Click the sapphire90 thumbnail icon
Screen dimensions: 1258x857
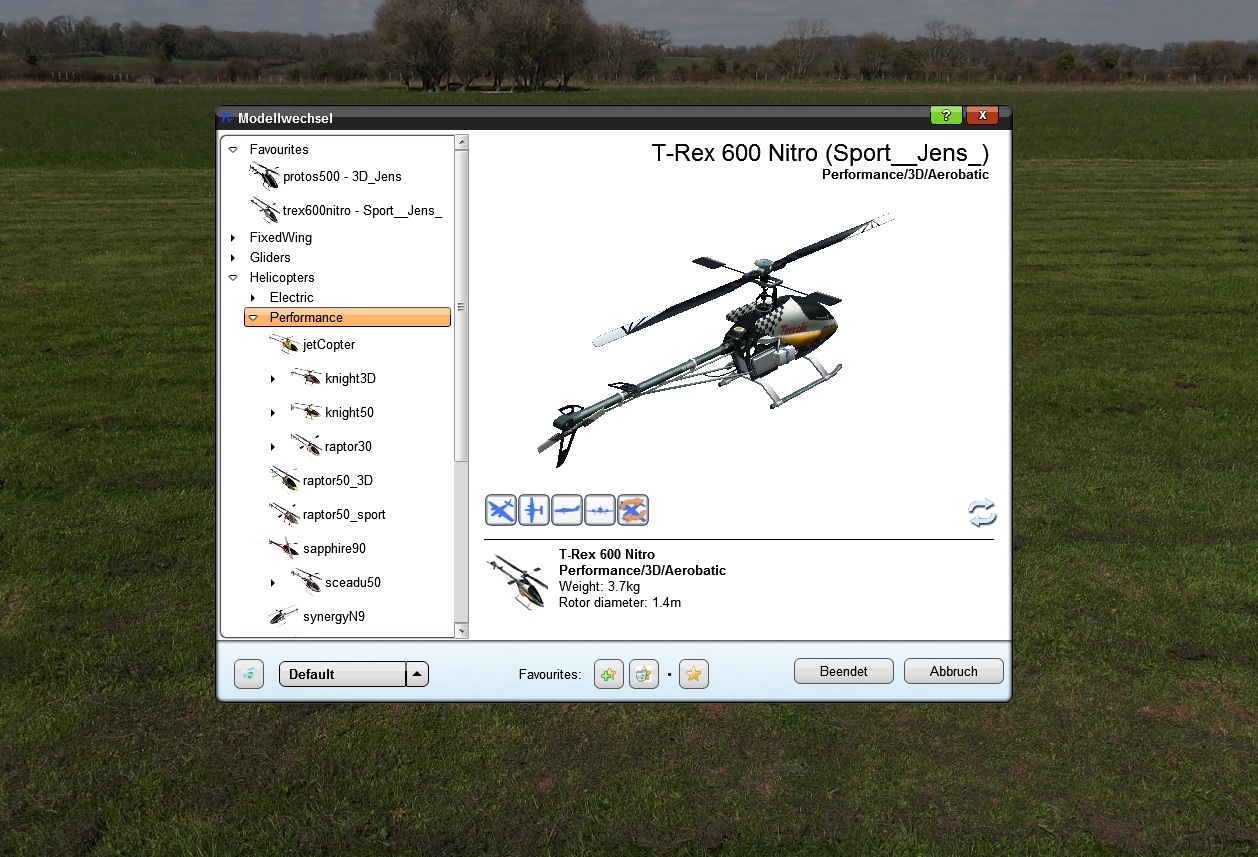[x=285, y=549]
